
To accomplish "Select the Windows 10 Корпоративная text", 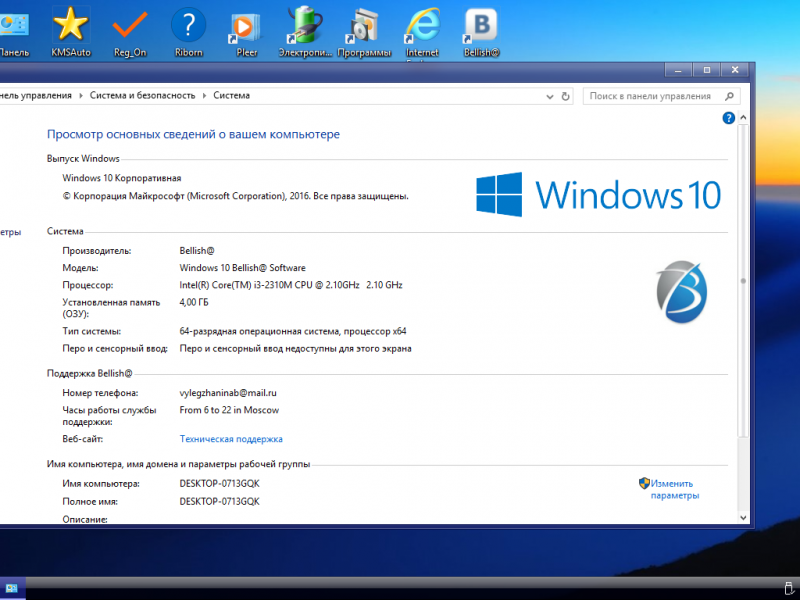I will click(121, 178).
